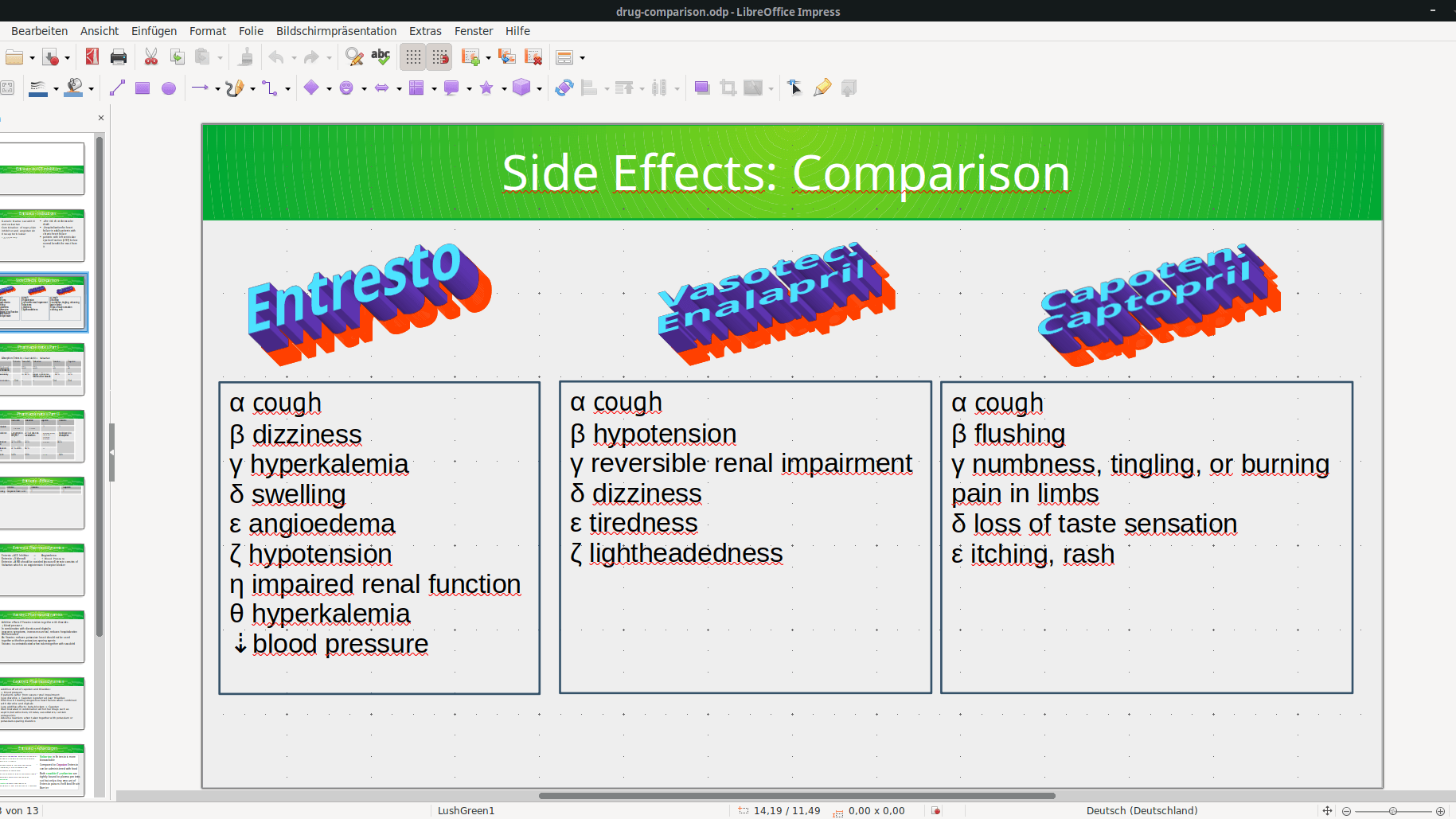
Task: Expand the New Slide dropdown arrow
Action: [x=488, y=58]
